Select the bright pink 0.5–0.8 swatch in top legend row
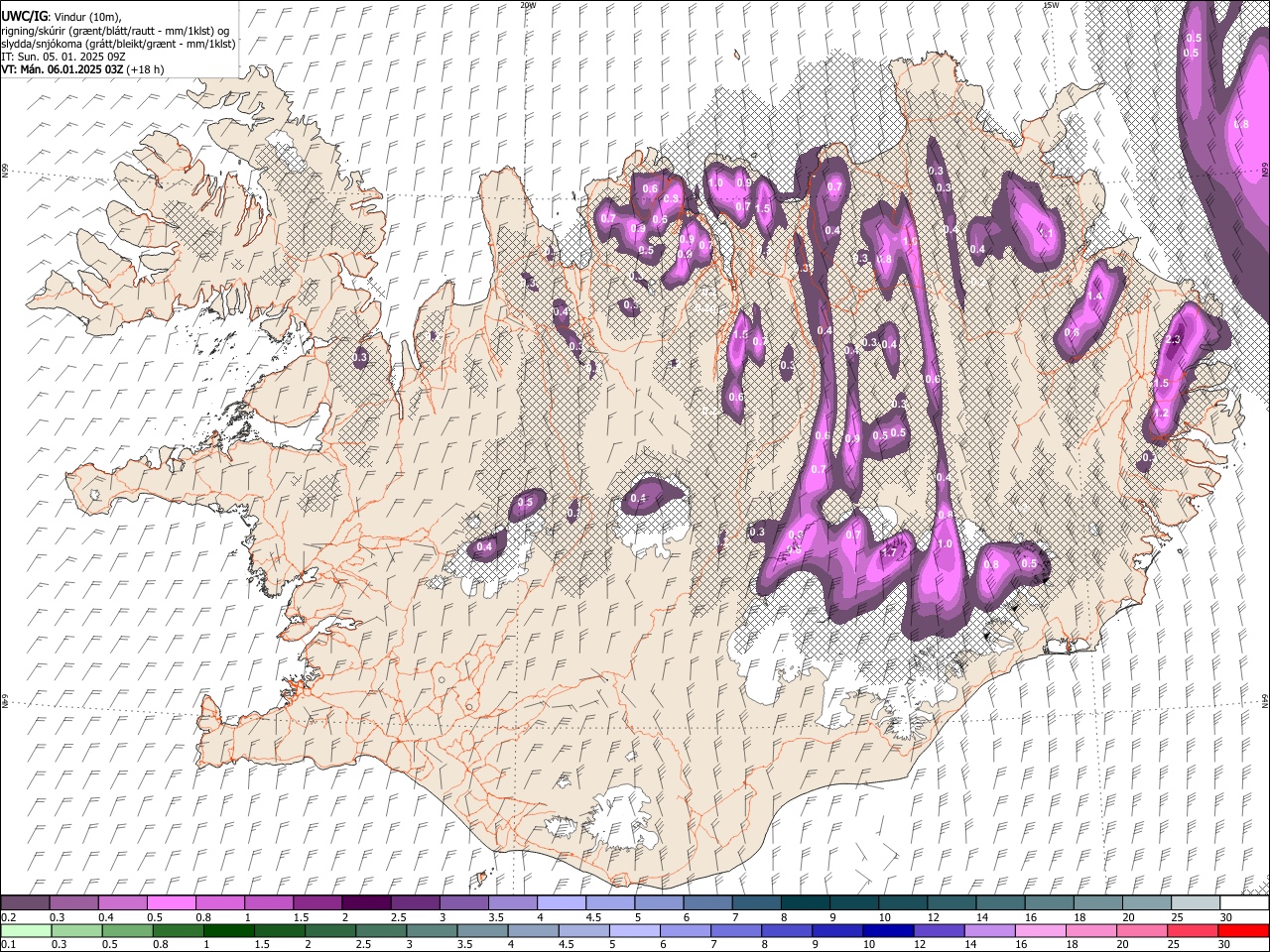 (x=171, y=903)
